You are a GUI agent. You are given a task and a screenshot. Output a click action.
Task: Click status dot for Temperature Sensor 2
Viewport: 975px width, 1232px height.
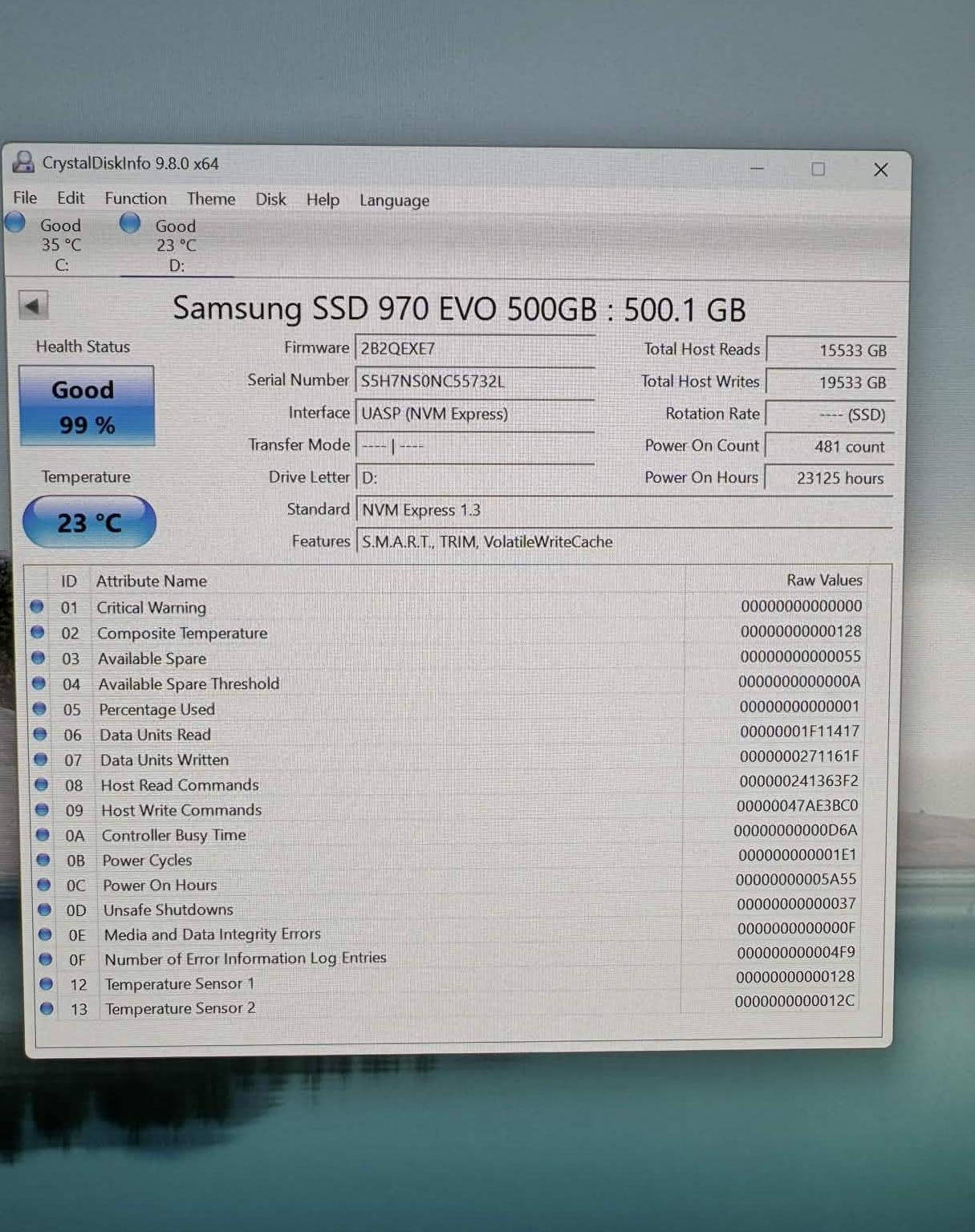[x=47, y=1009]
